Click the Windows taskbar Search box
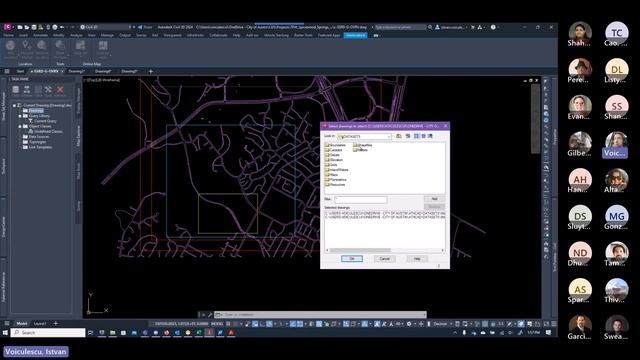 coord(48,333)
